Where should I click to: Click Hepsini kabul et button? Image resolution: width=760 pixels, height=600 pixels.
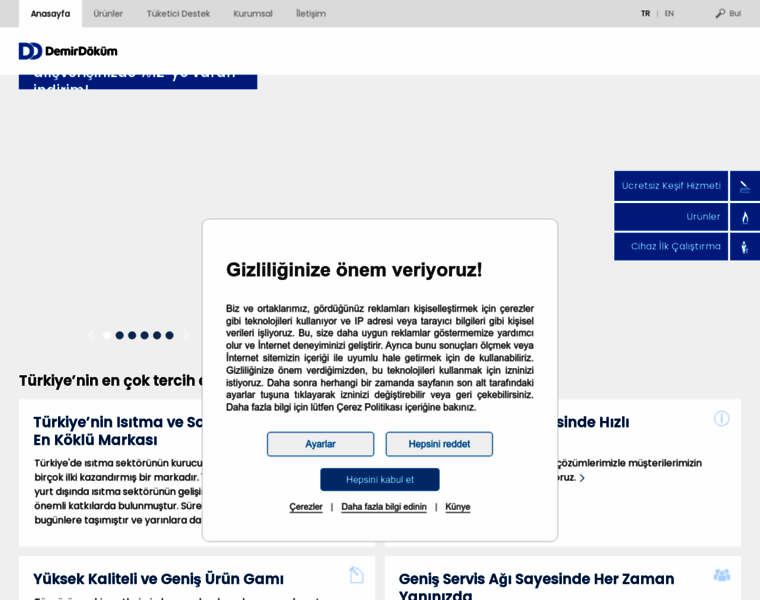380,479
